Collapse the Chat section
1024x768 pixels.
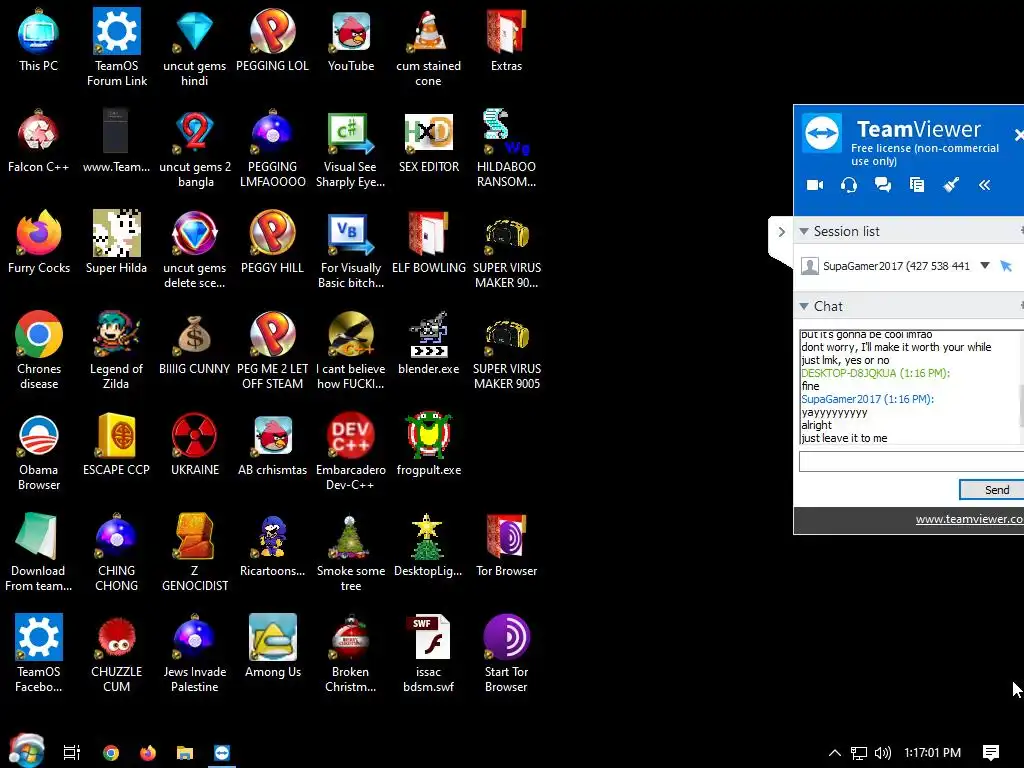[x=804, y=306]
